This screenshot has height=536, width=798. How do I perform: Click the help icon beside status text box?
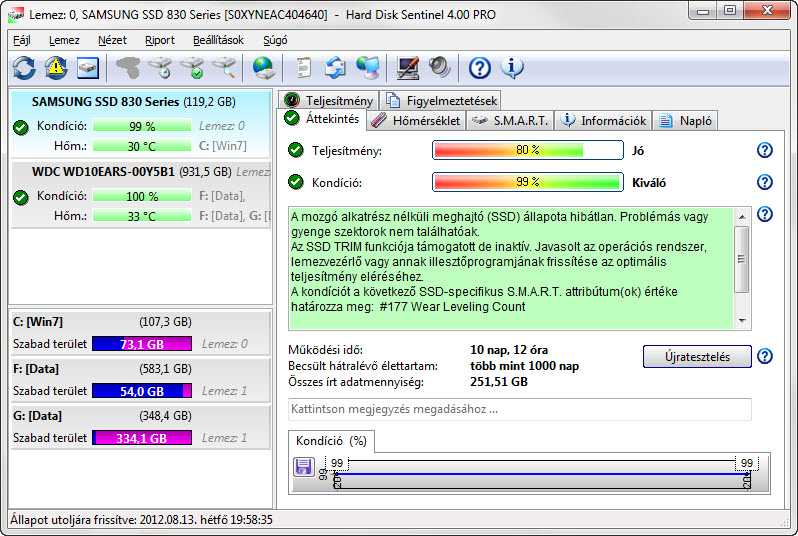click(x=764, y=214)
